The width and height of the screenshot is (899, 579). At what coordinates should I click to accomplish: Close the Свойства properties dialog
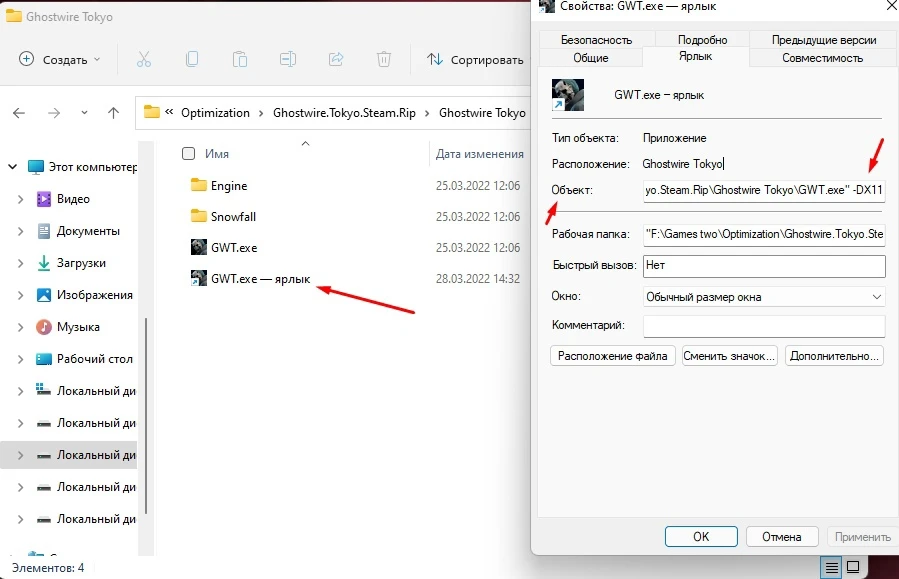(x=892, y=5)
